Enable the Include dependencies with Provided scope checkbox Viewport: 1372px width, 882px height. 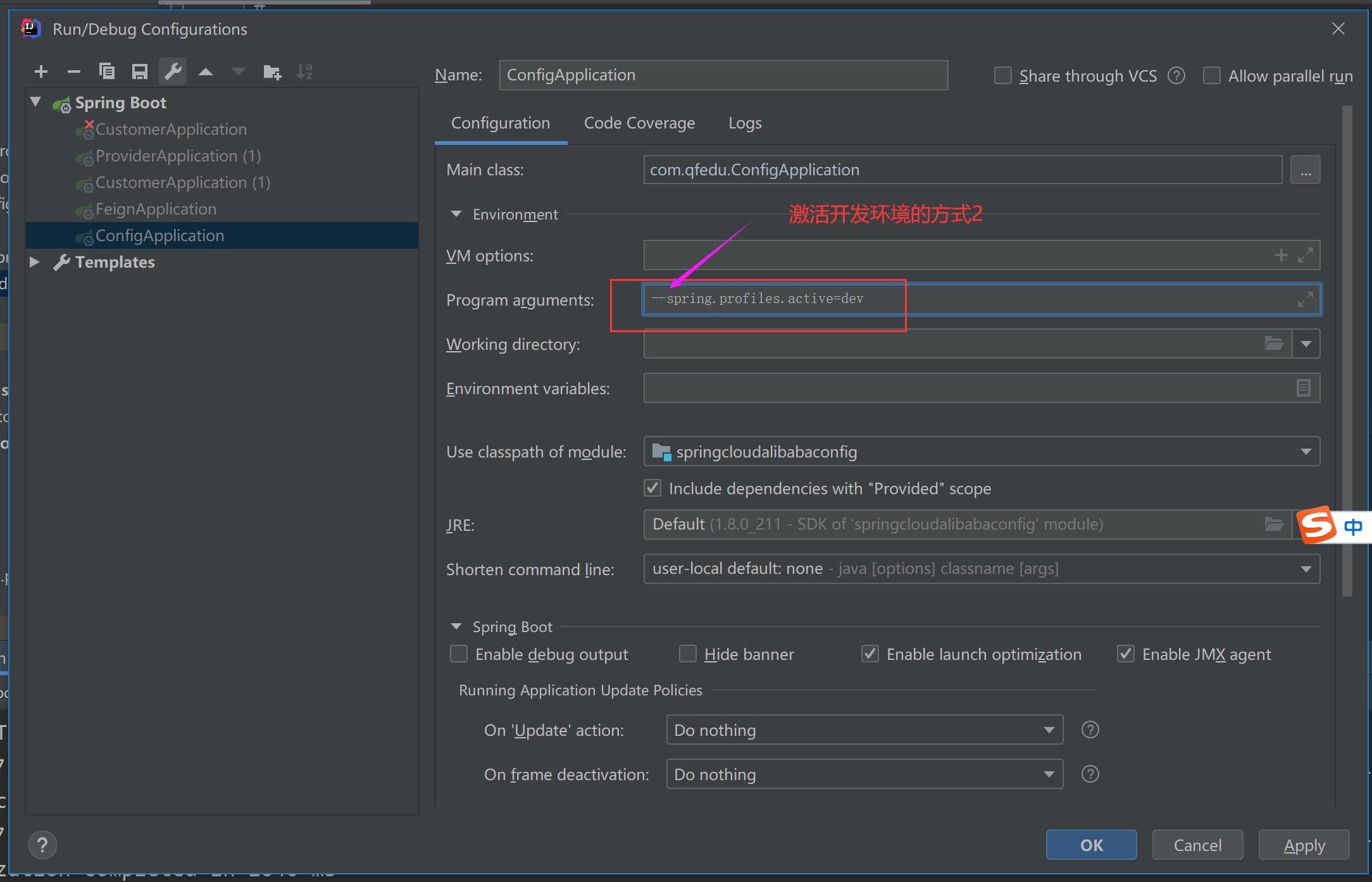[x=652, y=487]
